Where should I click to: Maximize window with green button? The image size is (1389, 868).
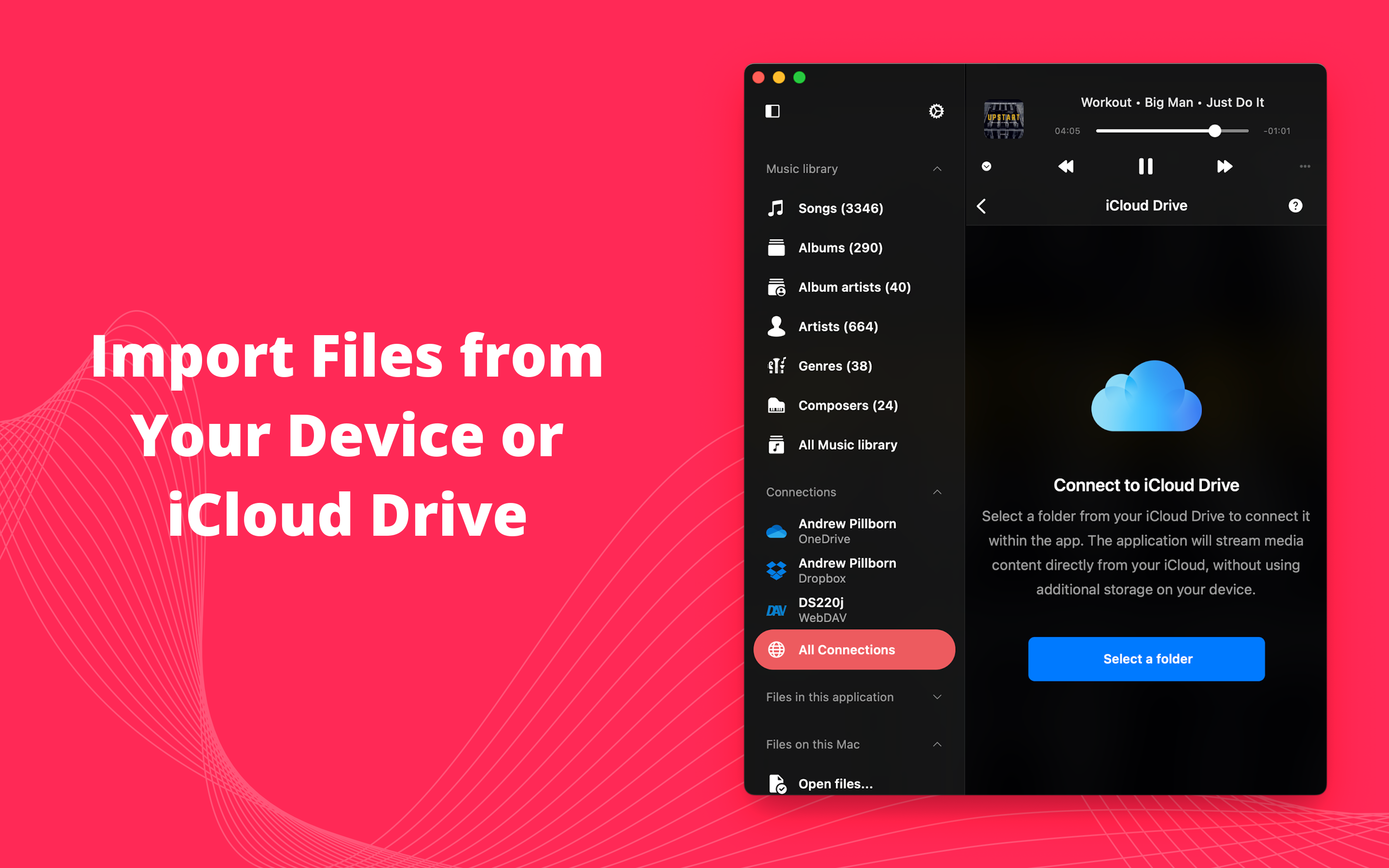800,78
